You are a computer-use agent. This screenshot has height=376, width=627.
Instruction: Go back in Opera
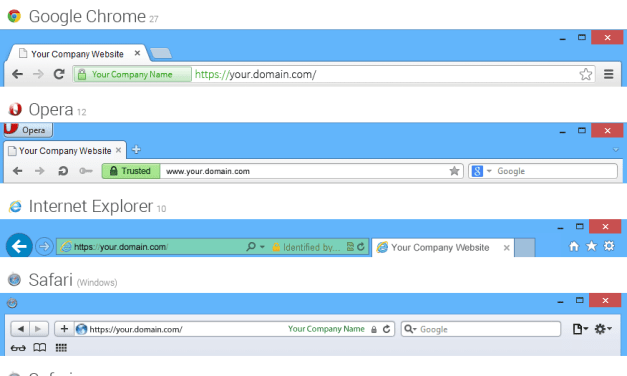coord(17,171)
